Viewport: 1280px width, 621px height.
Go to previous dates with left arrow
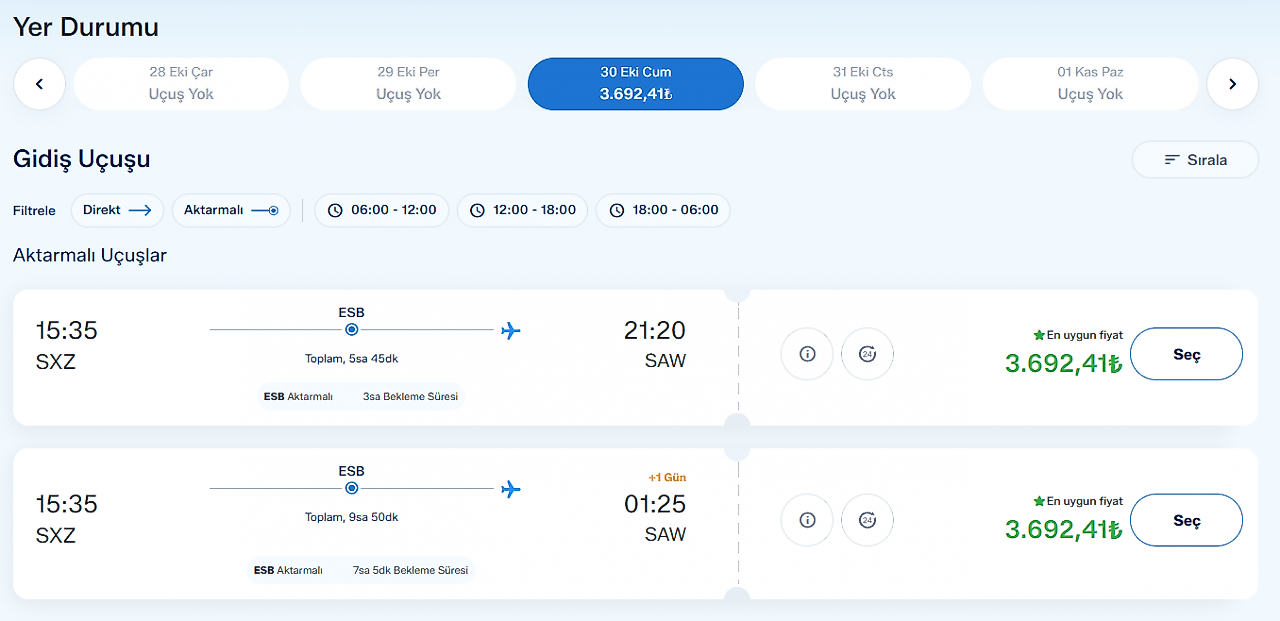coord(39,84)
